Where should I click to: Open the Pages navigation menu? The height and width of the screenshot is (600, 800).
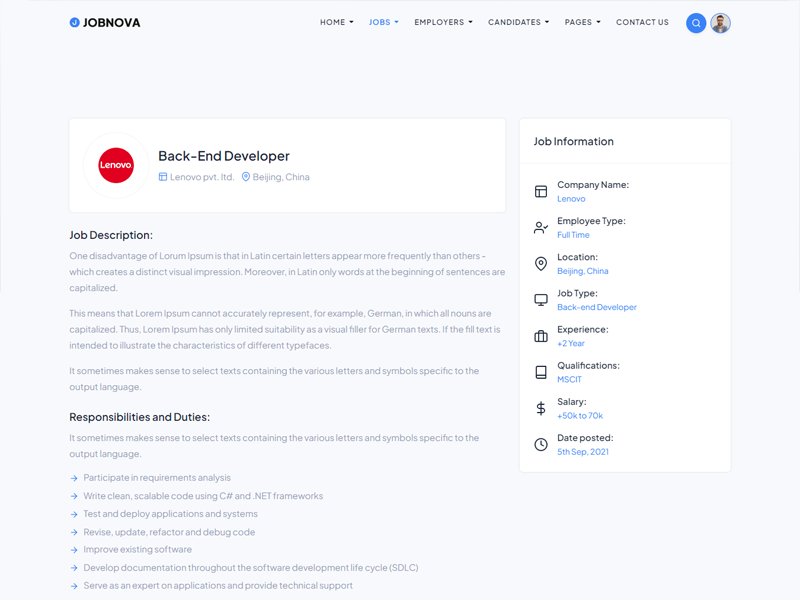pos(583,22)
